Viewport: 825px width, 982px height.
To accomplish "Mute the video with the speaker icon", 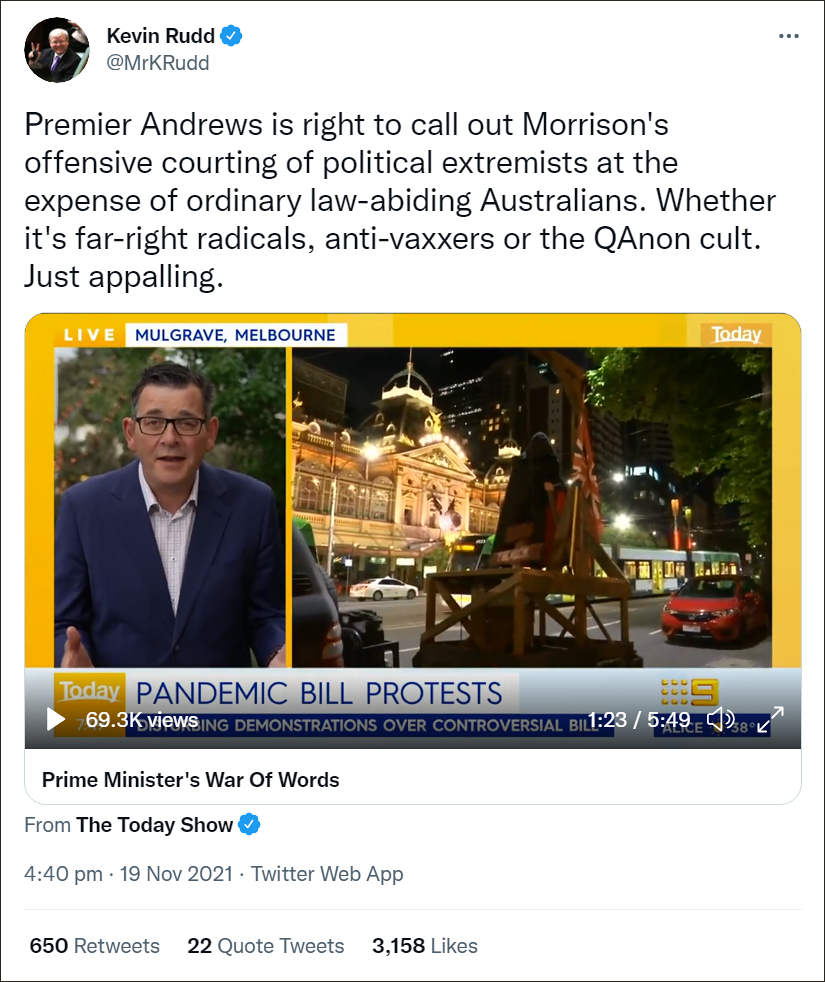I will pos(720,719).
